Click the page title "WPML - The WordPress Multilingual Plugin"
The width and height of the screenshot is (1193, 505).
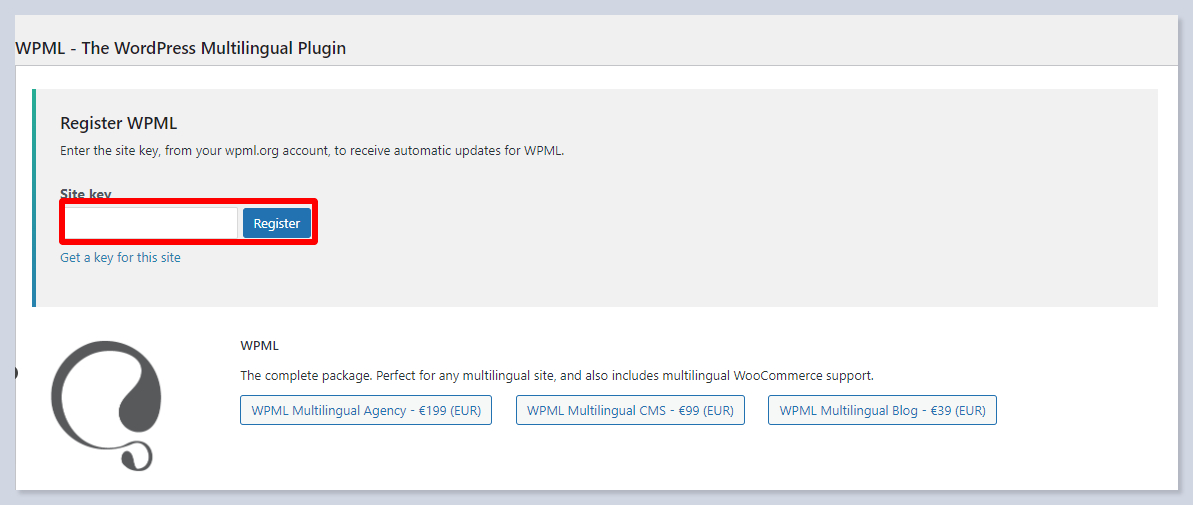181,48
